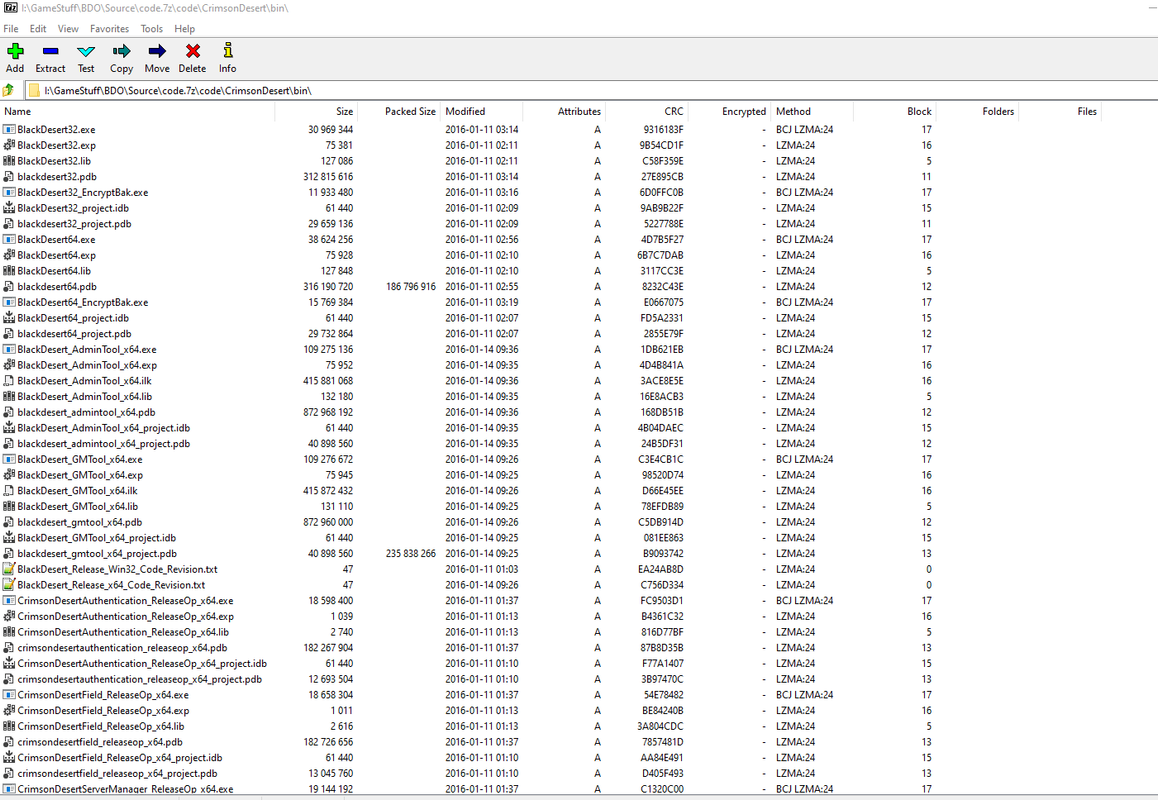
Task: Click the BlackDesert_AdminTool_x64.ilk file icon
Action: pos(9,380)
